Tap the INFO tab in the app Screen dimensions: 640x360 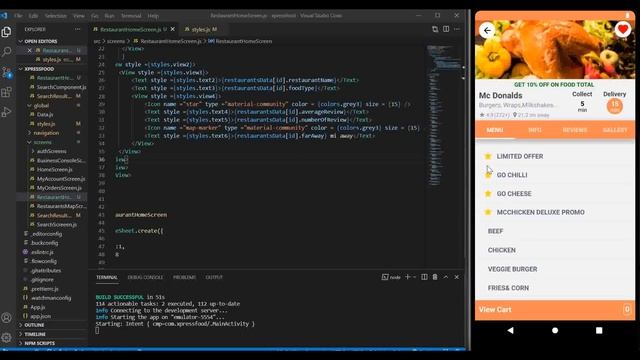point(535,130)
